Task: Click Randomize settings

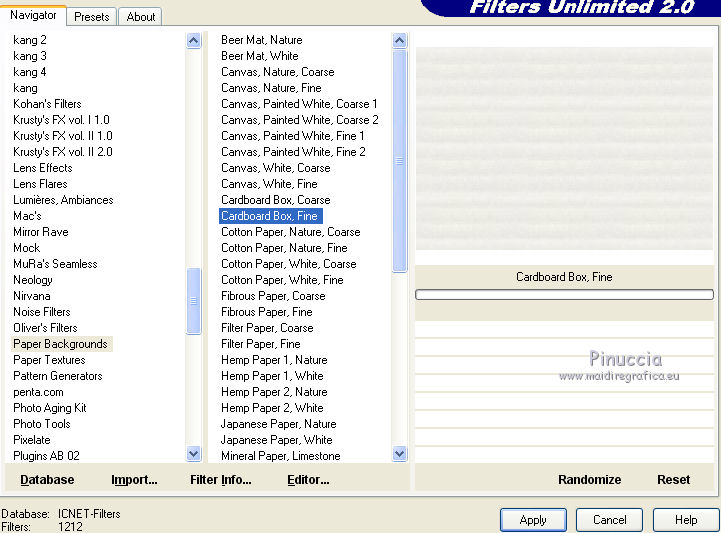Action: [x=589, y=480]
